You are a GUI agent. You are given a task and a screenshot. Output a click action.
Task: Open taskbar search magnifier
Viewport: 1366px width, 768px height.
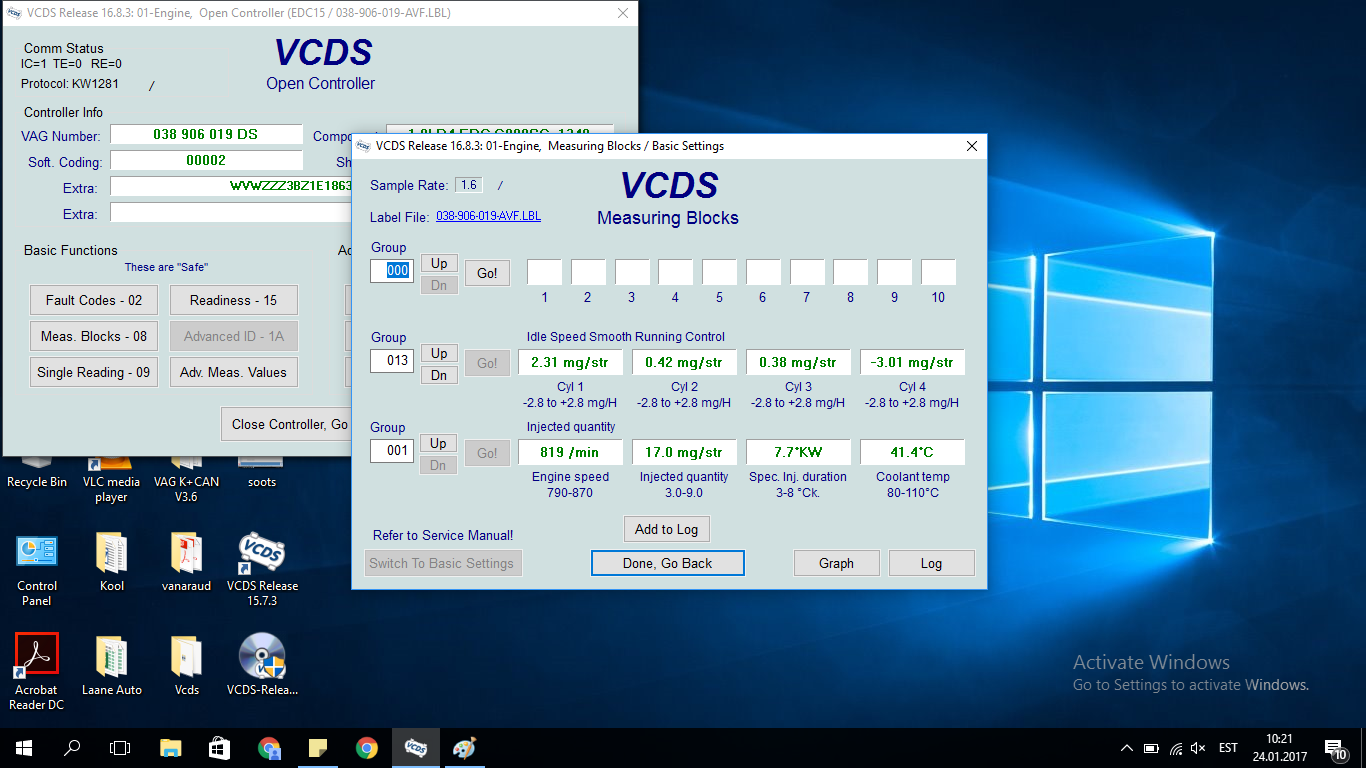(x=72, y=747)
